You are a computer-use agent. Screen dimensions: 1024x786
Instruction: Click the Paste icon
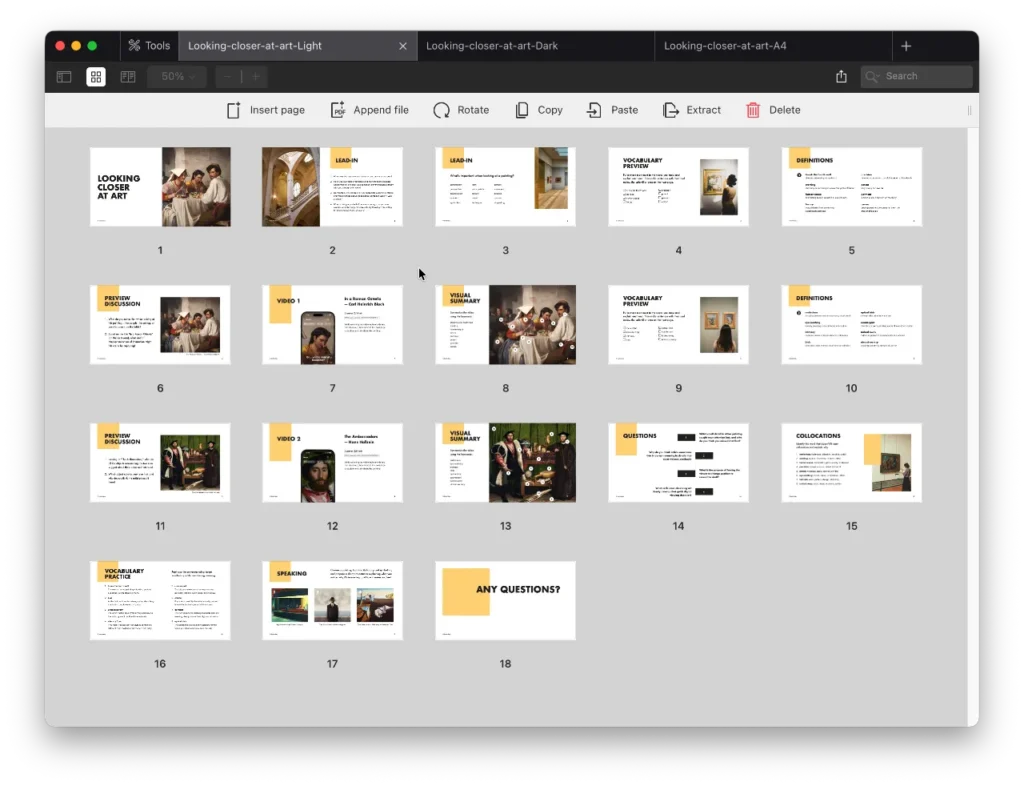click(595, 110)
